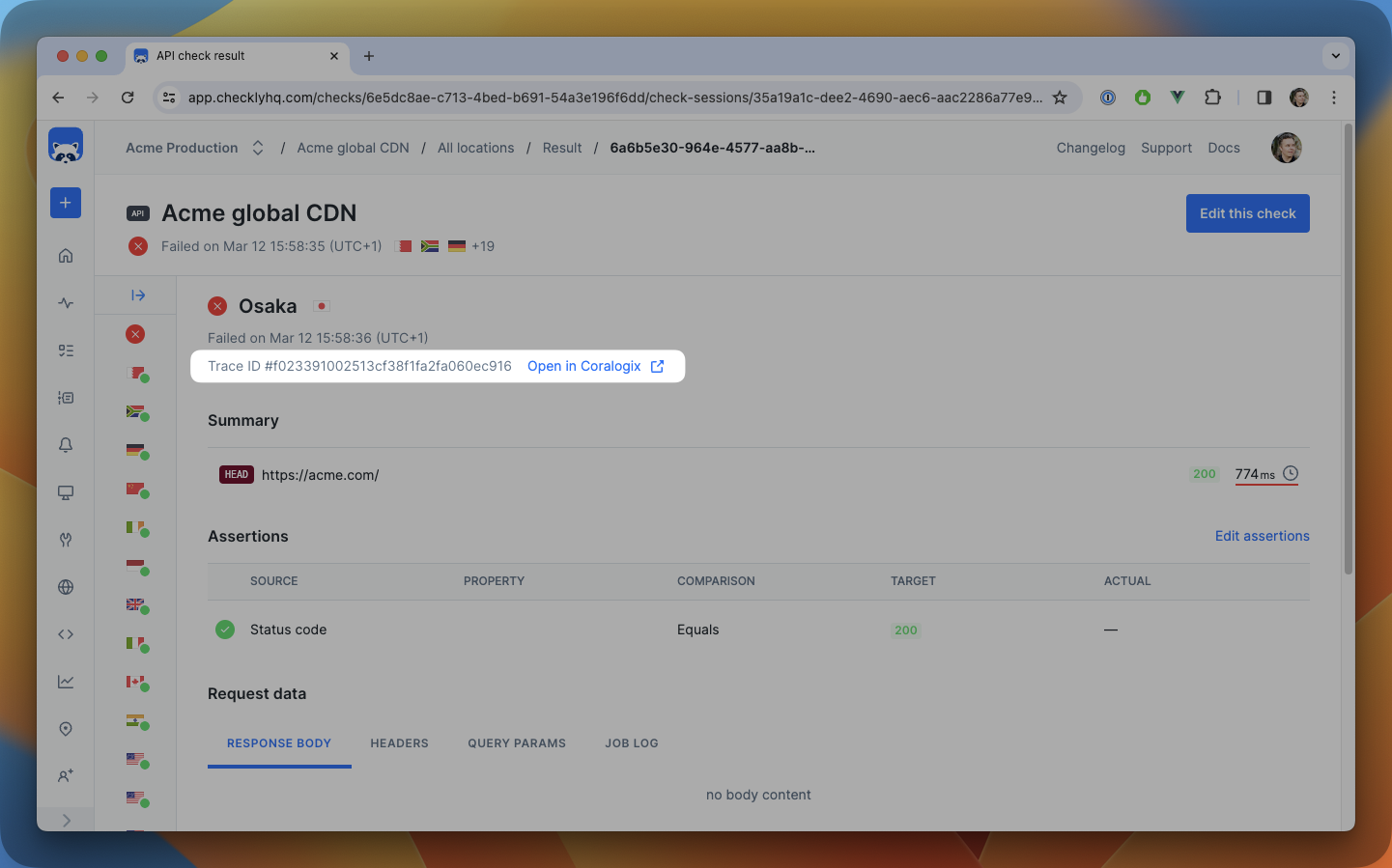Expand the browser address bar bookmarks chevron

coord(1336,55)
